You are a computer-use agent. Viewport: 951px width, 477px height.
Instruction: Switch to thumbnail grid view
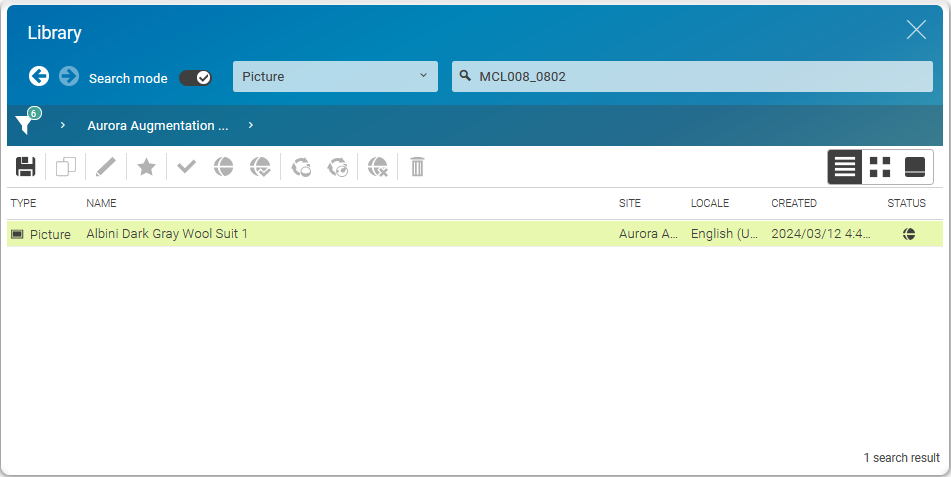pos(880,167)
